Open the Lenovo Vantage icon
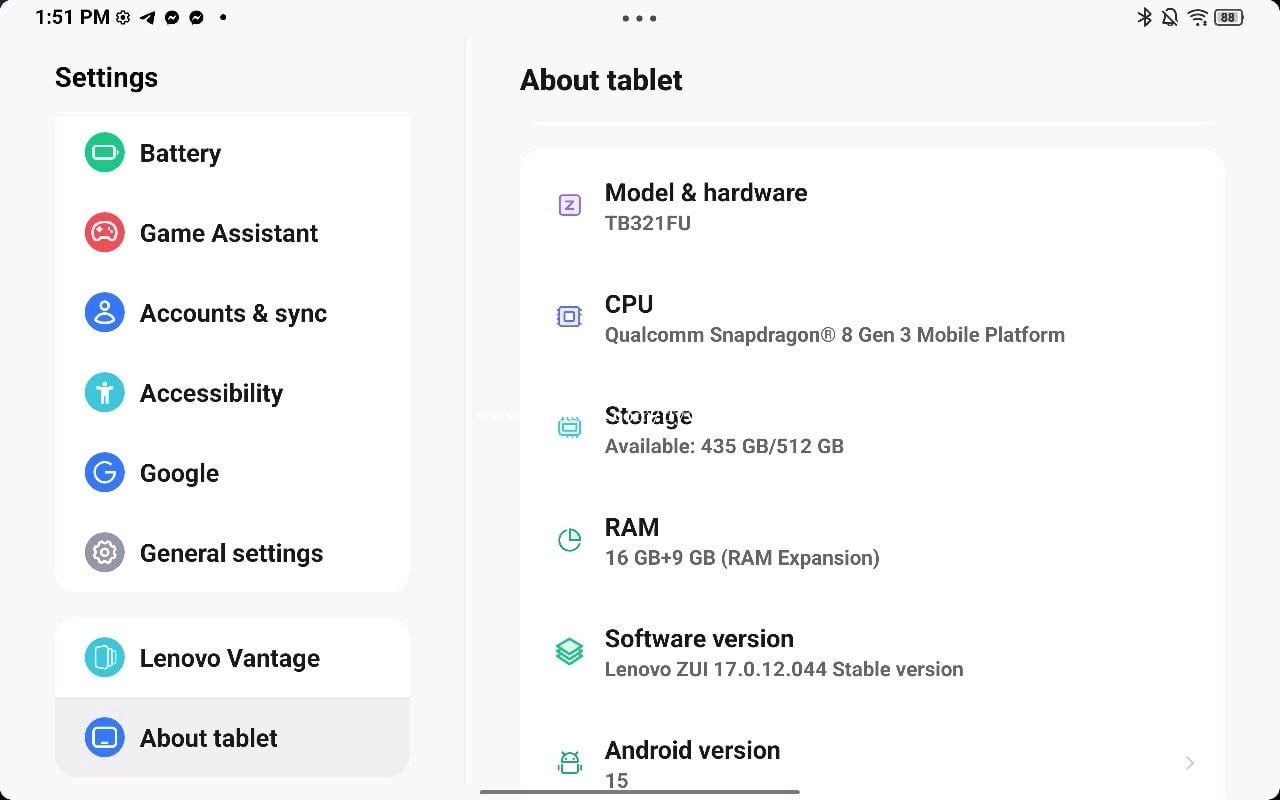 click(x=105, y=658)
